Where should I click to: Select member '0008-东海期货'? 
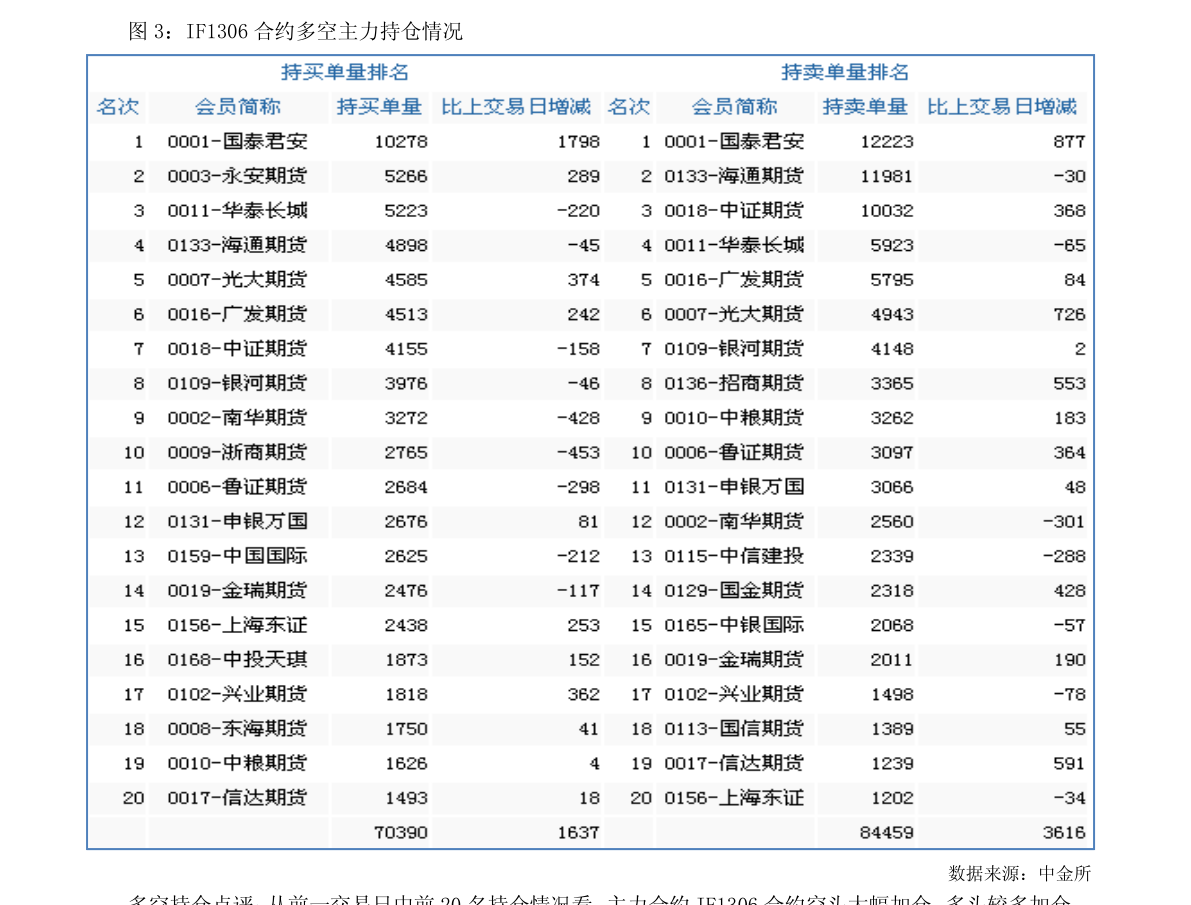tap(237, 729)
